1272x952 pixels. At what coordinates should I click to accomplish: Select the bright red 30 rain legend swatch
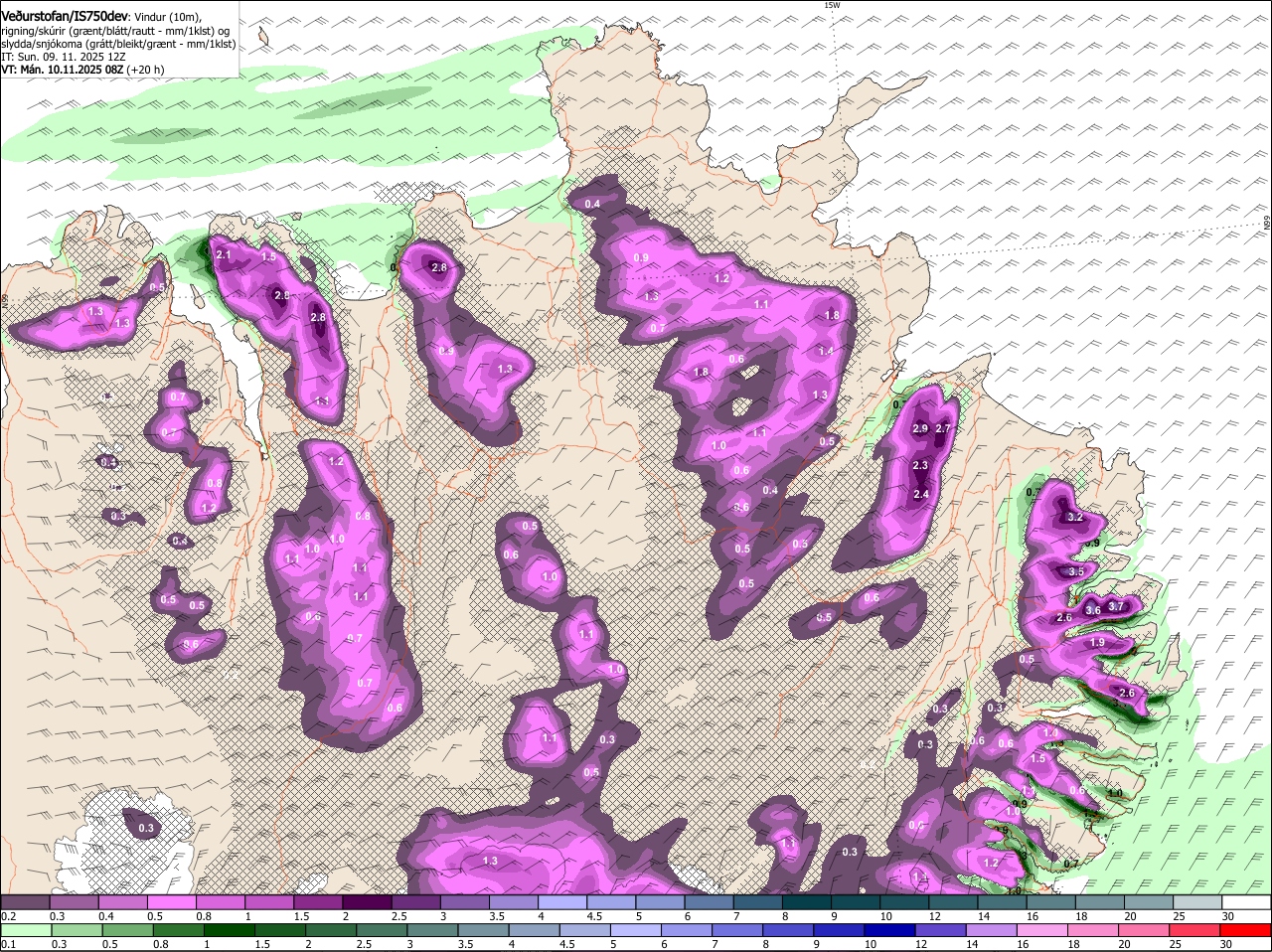(x=1247, y=930)
